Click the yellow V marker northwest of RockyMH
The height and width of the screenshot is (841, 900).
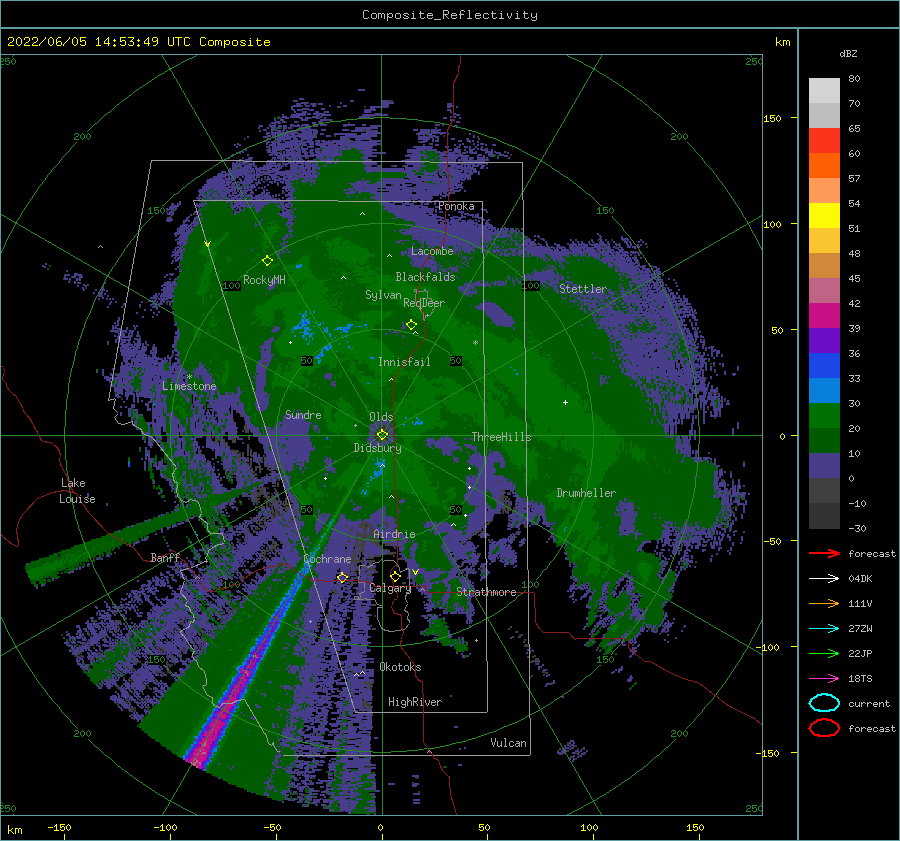(x=208, y=244)
